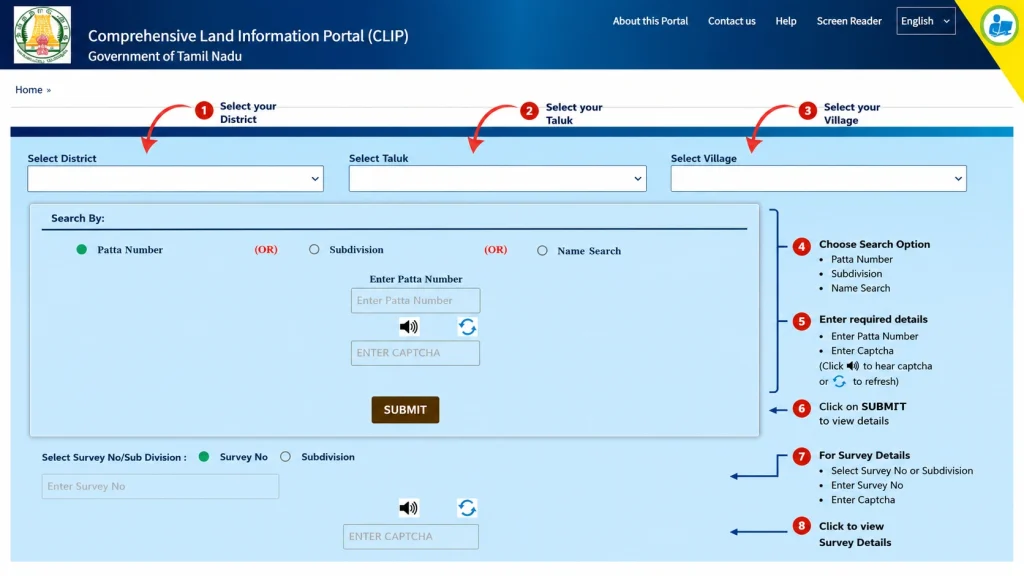The image size is (1024, 576).
Task: Focus the Enter Patta Number field
Action: tap(415, 300)
